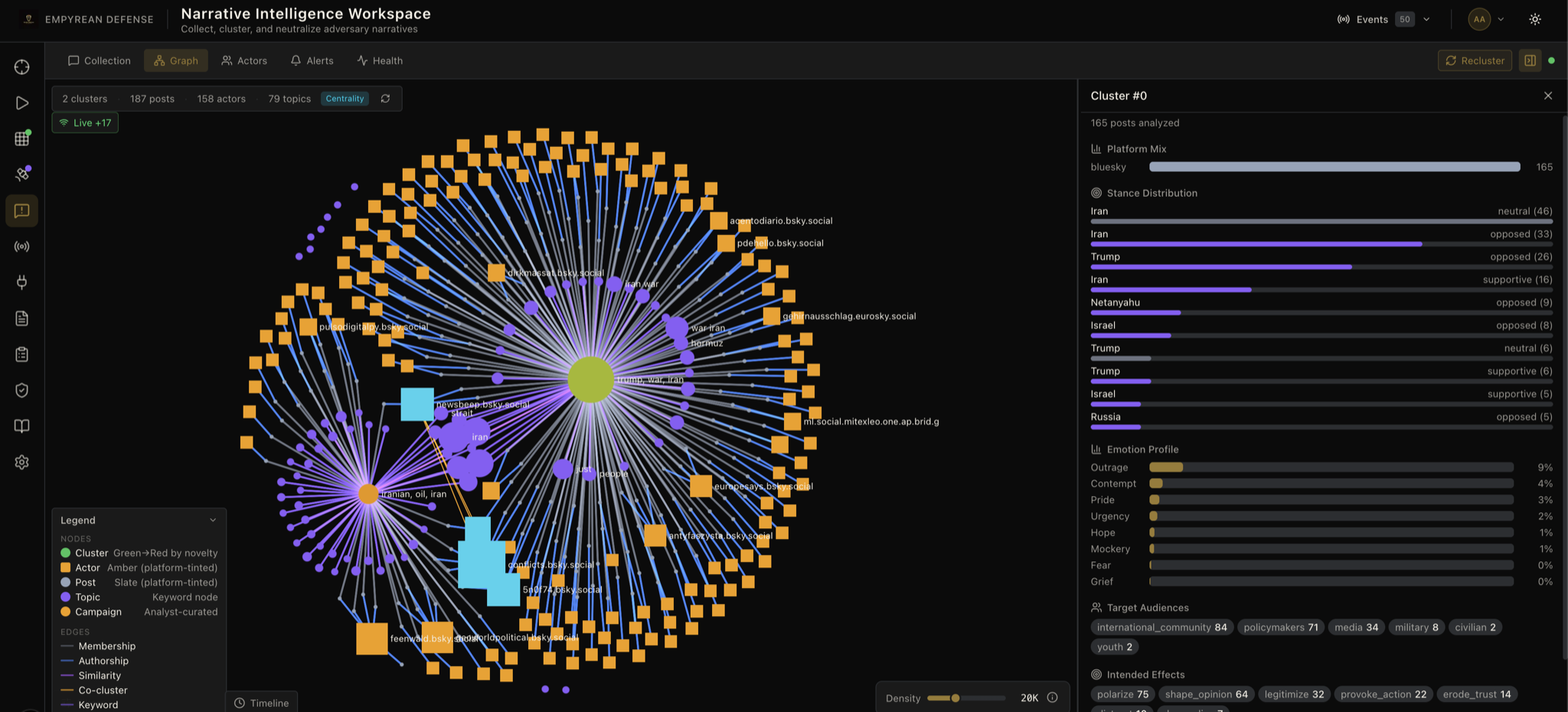The width and height of the screenshot is (1568, 712).
Task: Select the antyfaszysta.bsky.social actor node
Action: pos(655,535)
